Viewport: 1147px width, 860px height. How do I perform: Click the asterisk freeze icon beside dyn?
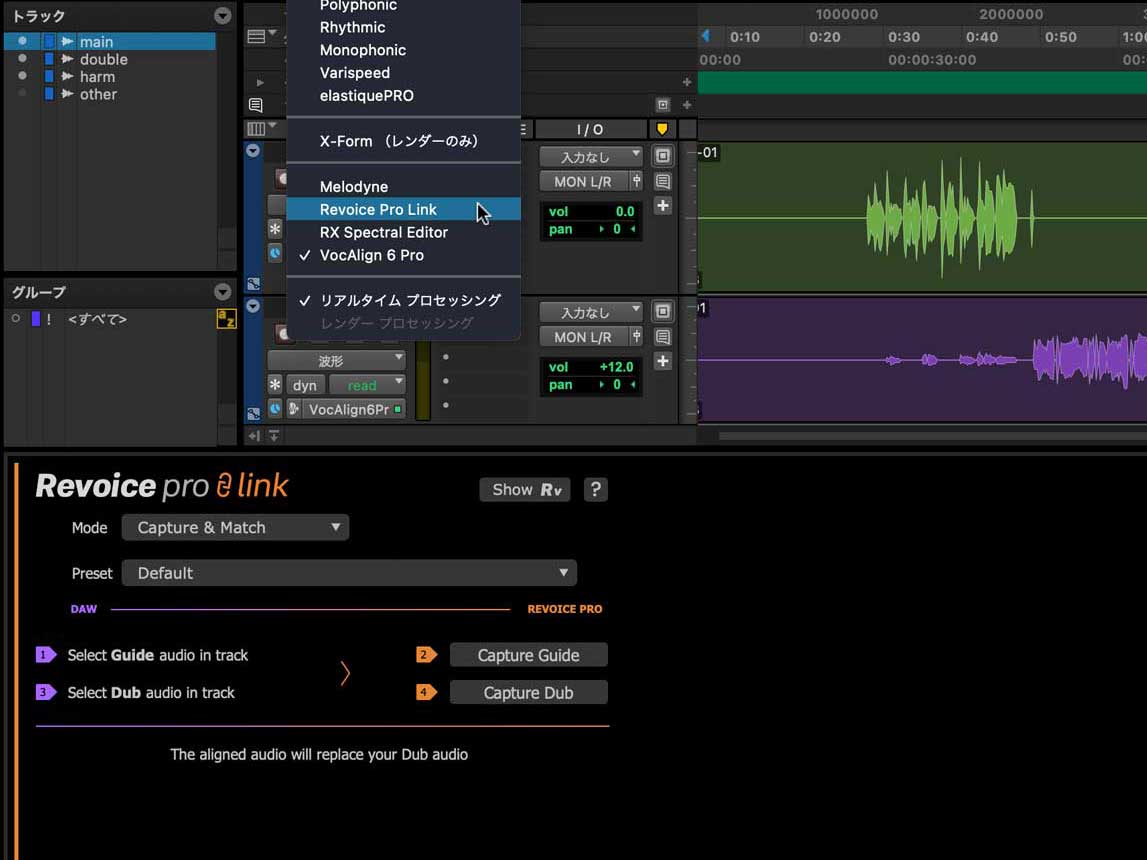click(x=275, y=385)
